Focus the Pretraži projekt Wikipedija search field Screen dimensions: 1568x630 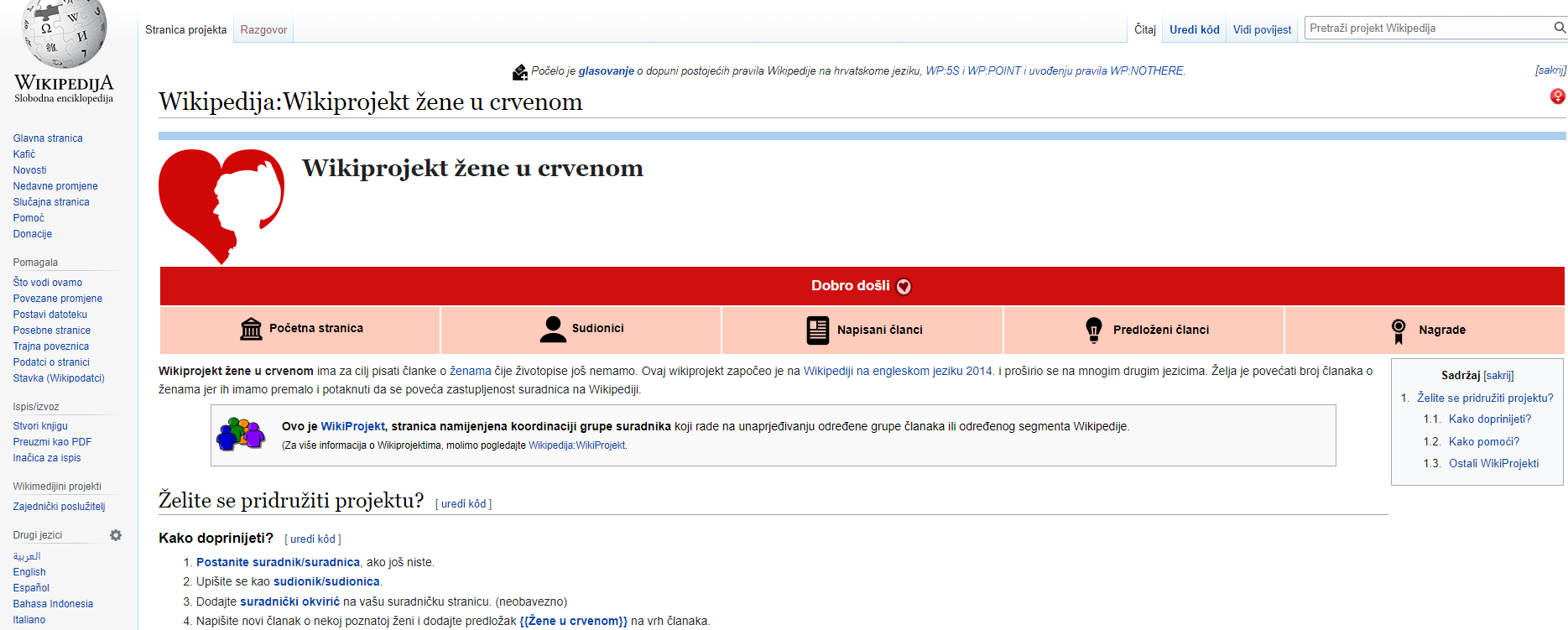point(1428,28)
